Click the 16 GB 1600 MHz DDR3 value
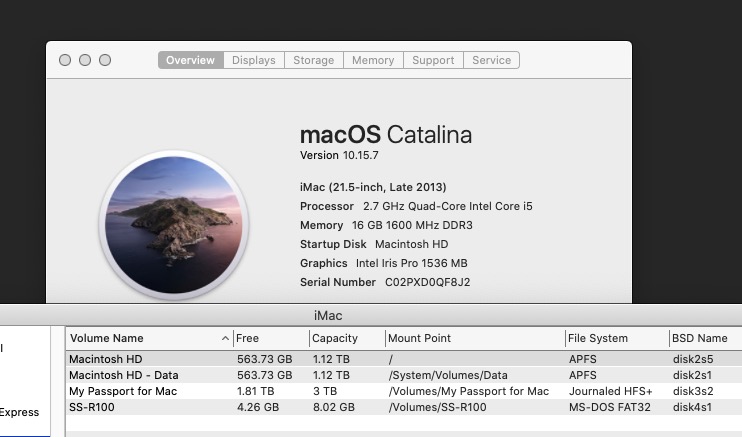 click(x=412, y=225)
